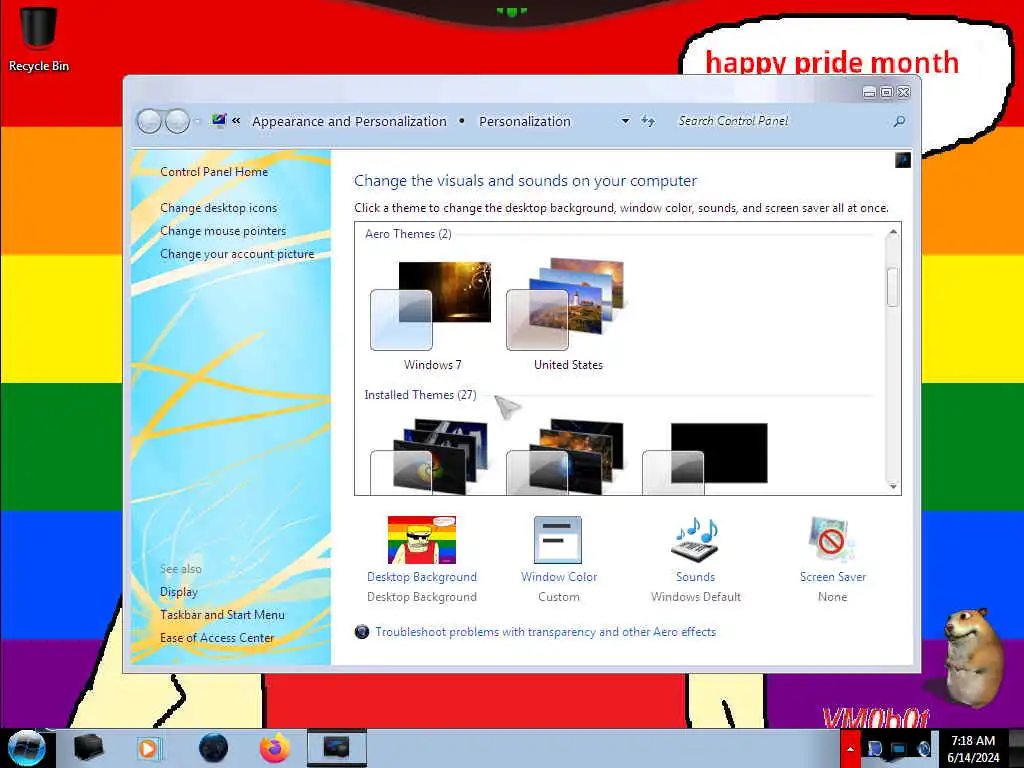The height and width of the screenshot is (768, 1024).
Task: Click the Window Color link text
Action: [x=559, y=577]
